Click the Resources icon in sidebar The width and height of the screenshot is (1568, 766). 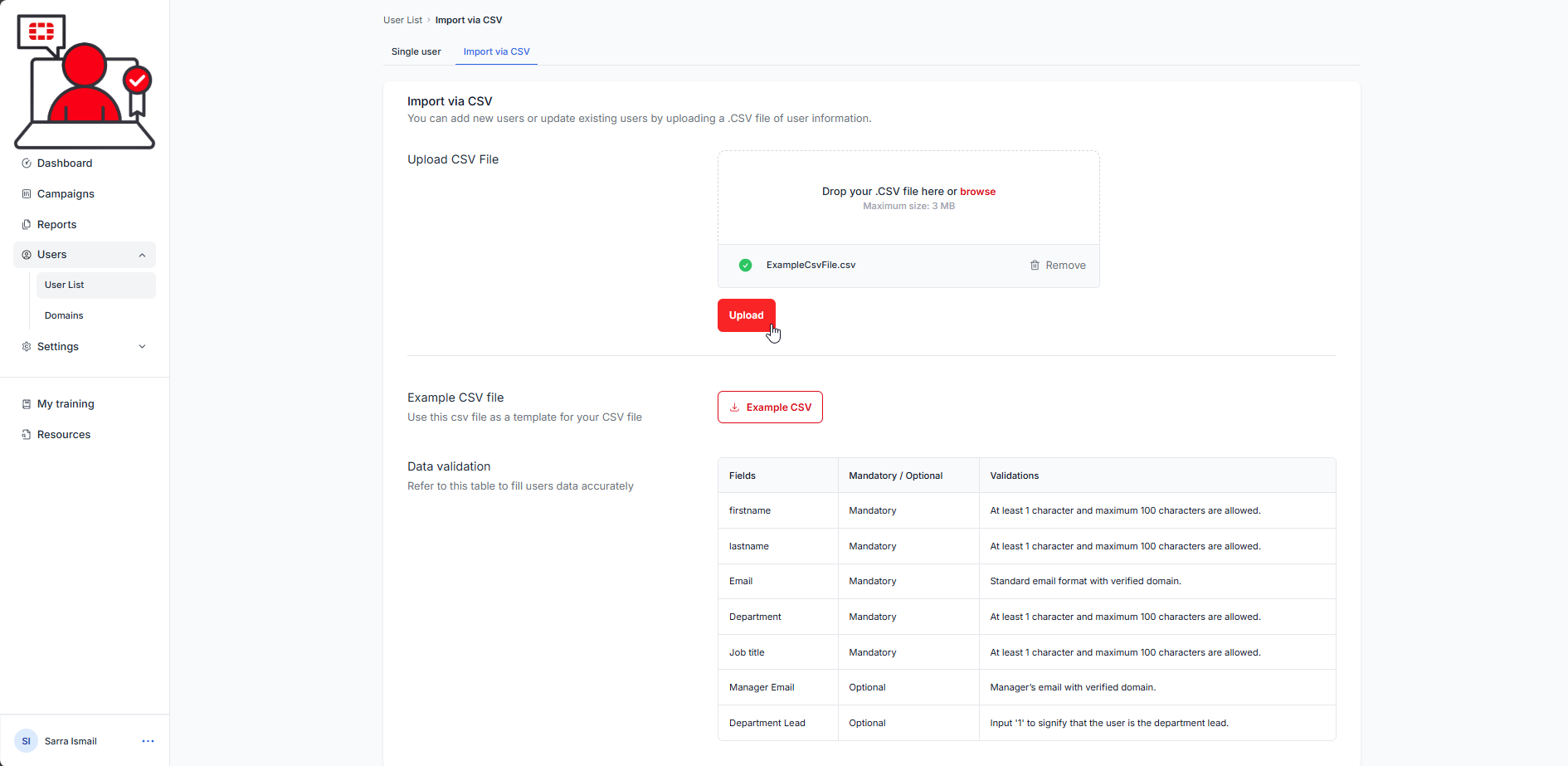coord(27,435)
